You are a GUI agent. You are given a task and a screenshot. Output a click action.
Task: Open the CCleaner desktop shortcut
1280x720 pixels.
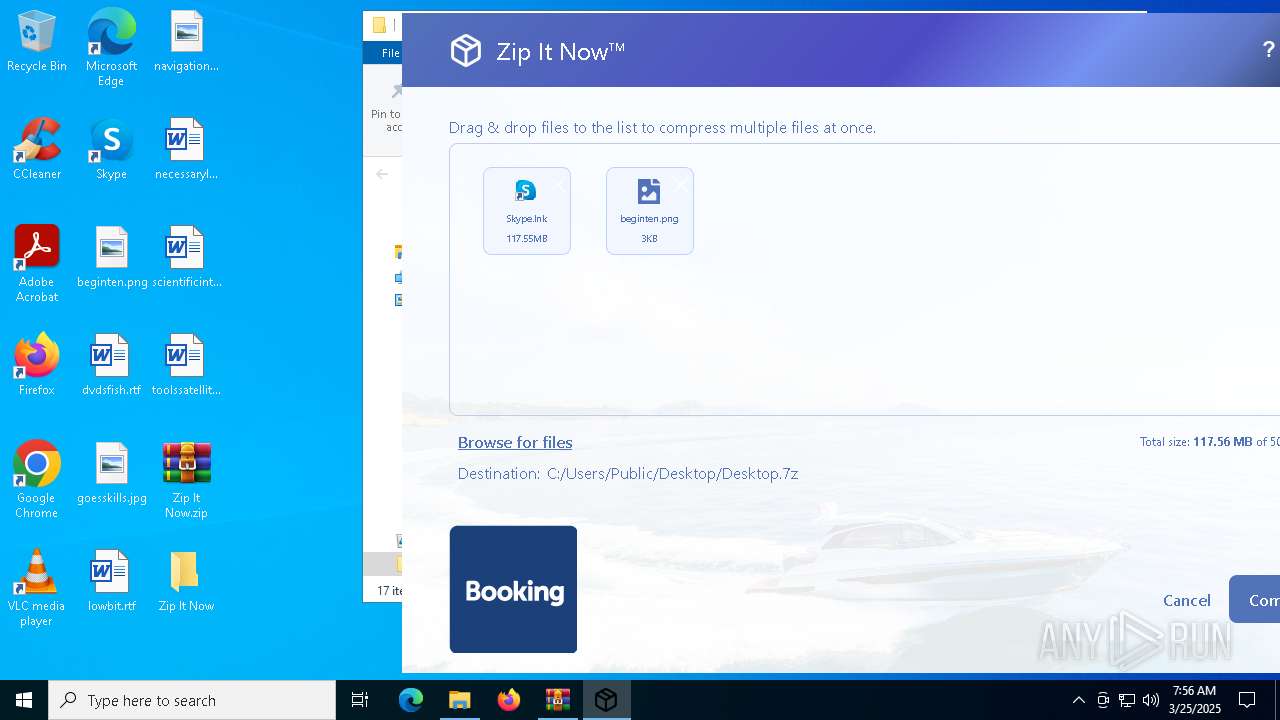point(37,149)
